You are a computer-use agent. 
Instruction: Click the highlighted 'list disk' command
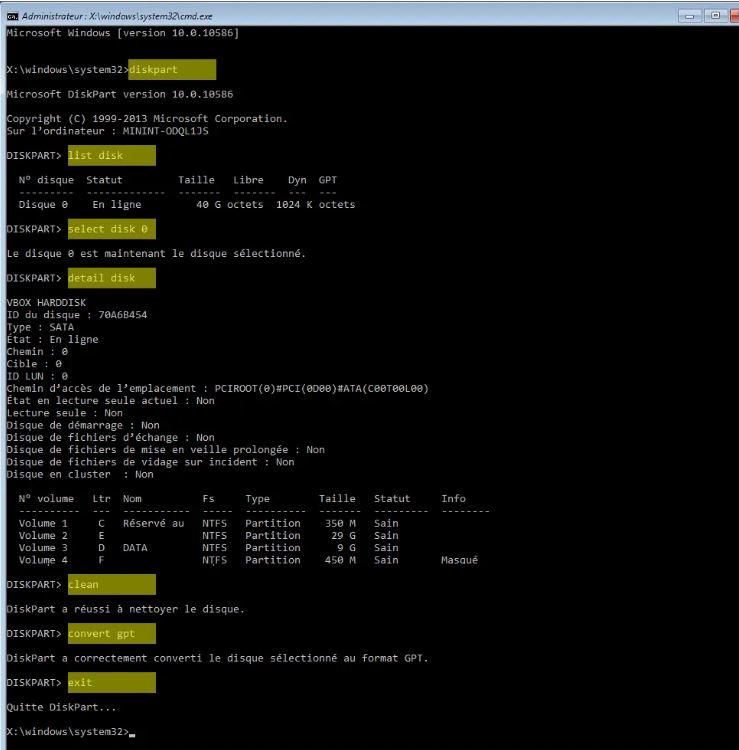click(x=111, y=155)
